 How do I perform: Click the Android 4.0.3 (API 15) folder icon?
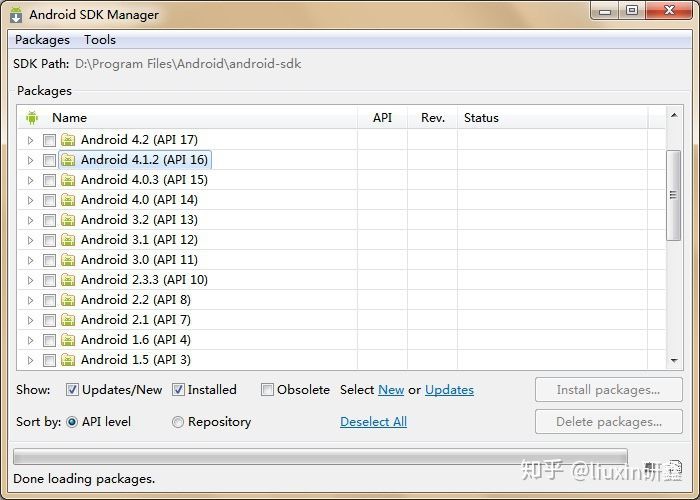[68, 180]
